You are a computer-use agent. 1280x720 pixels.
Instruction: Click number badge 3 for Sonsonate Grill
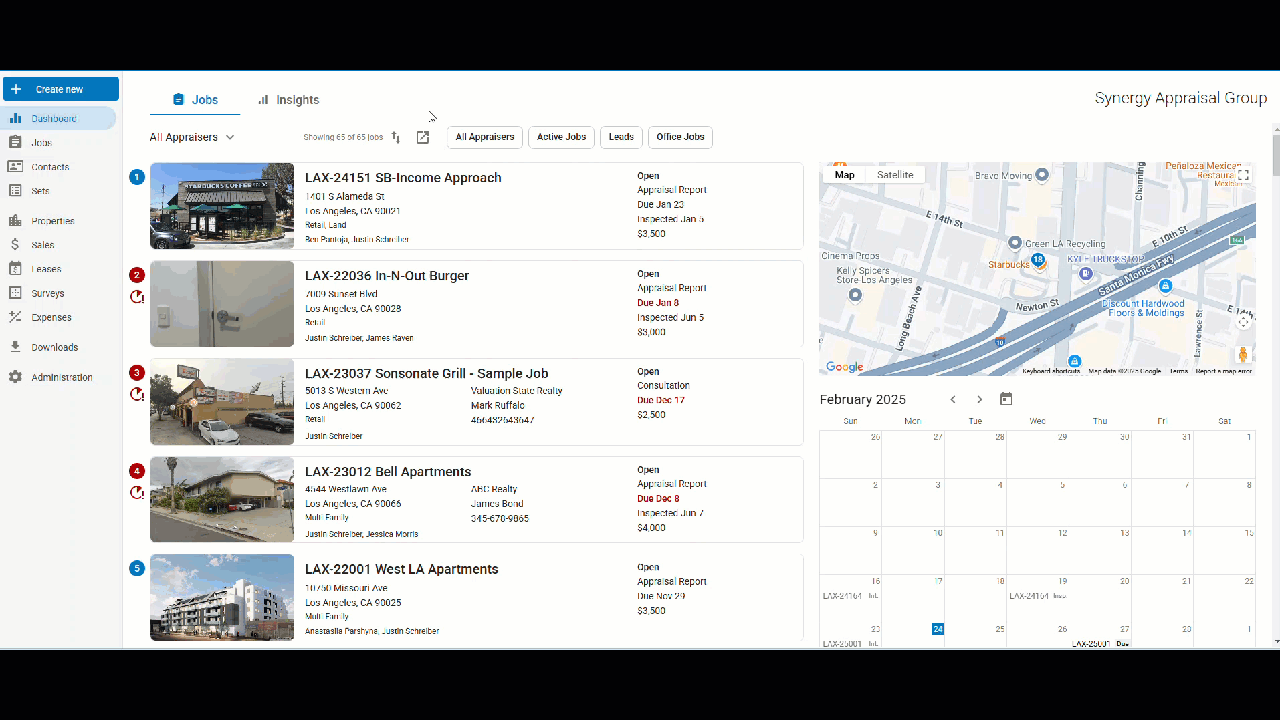tap(137, 373)
